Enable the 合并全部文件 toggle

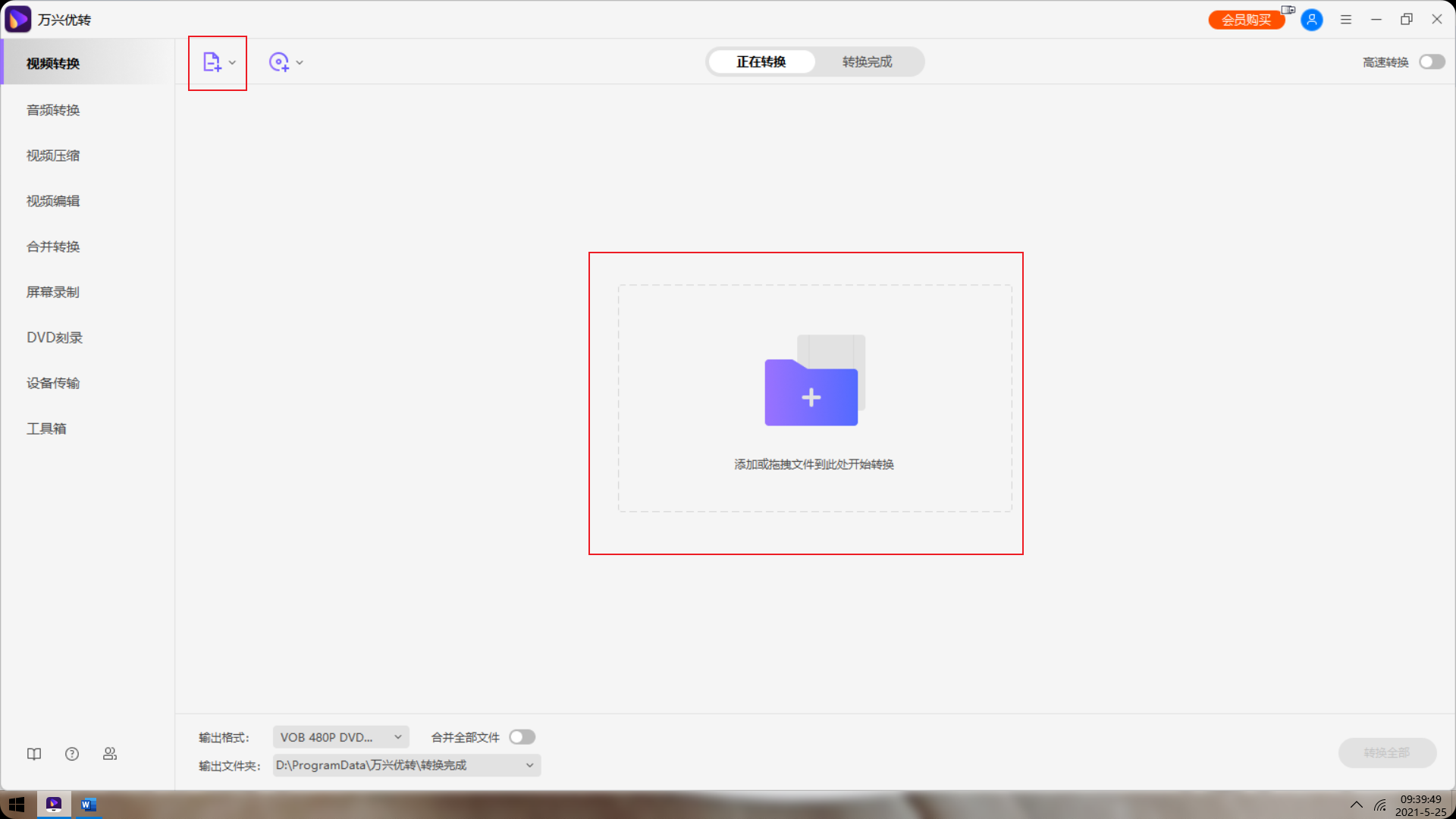522,737
